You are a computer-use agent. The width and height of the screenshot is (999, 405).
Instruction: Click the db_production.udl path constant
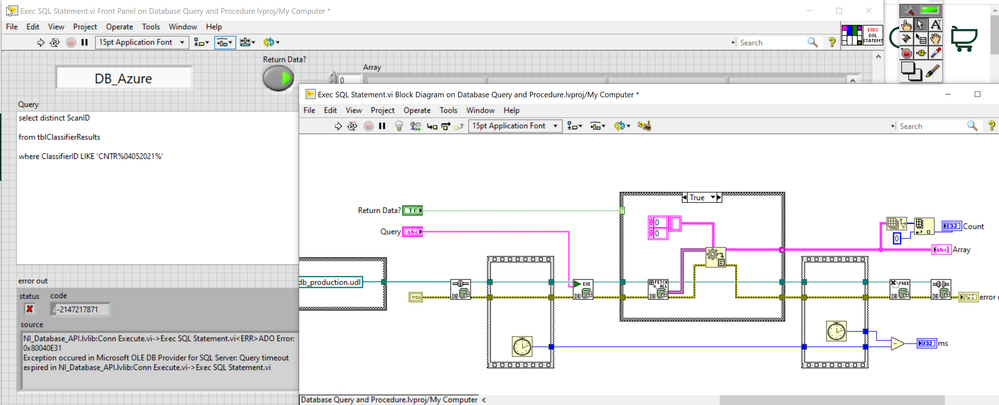click(x=330, y=282)
